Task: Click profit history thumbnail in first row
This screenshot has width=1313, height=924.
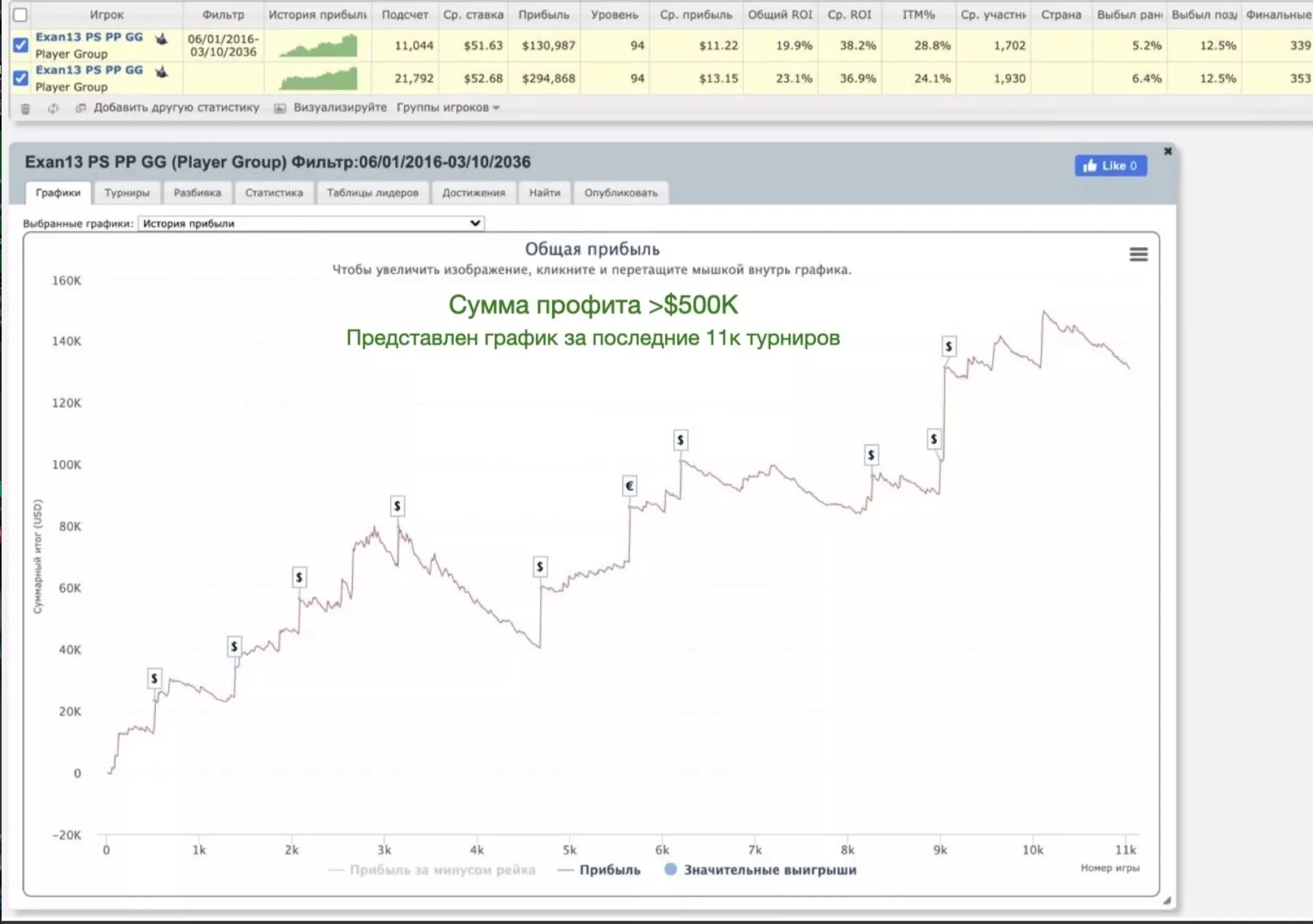Action: coord(318,46)
